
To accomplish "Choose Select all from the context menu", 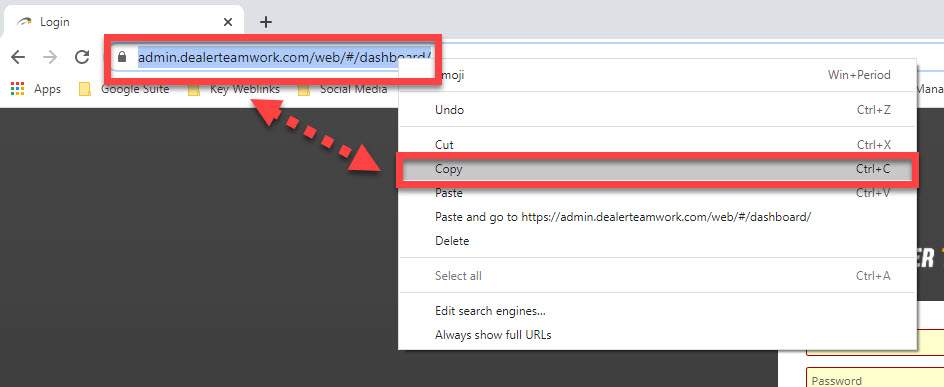I will (x=657, y=276).
